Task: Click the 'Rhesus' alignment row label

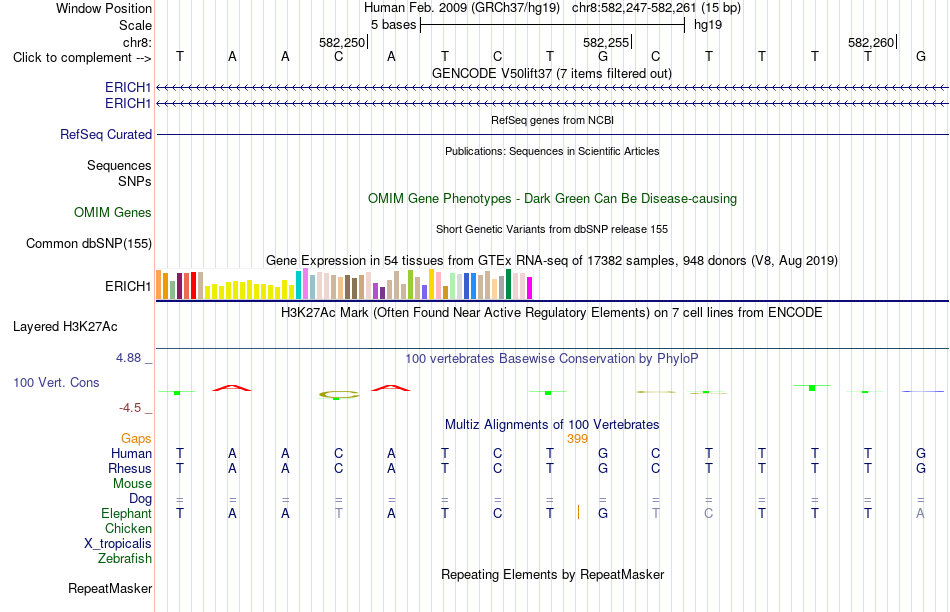Action: 130,468
